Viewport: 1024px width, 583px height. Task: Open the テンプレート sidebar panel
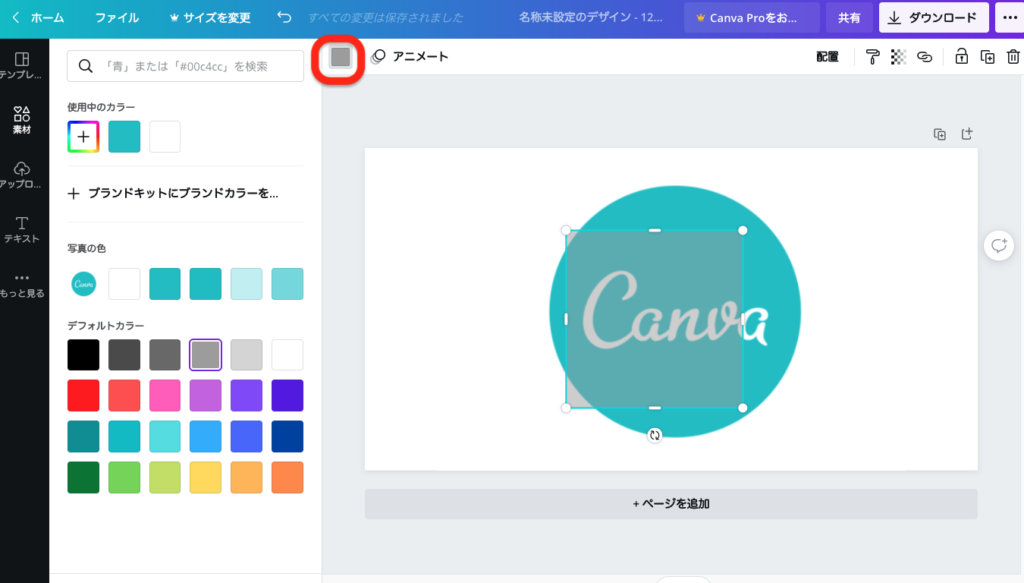22,65
